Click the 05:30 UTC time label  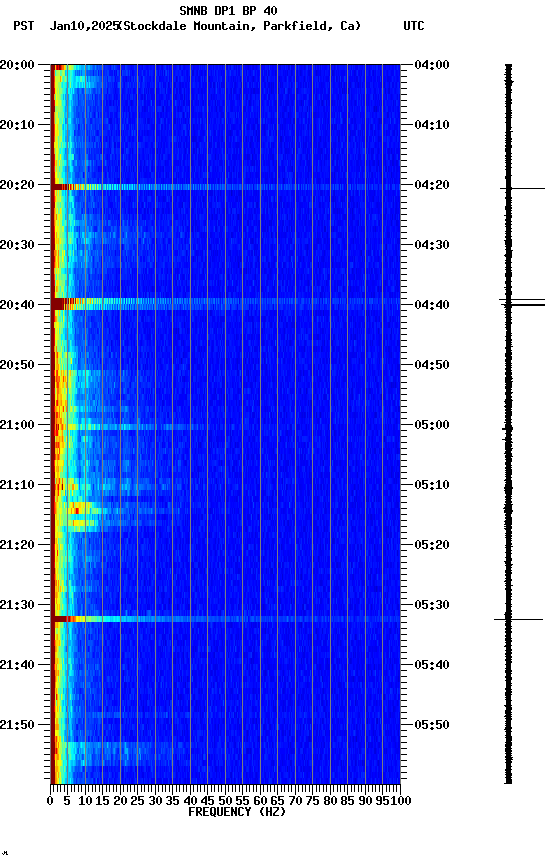[432, 605]
